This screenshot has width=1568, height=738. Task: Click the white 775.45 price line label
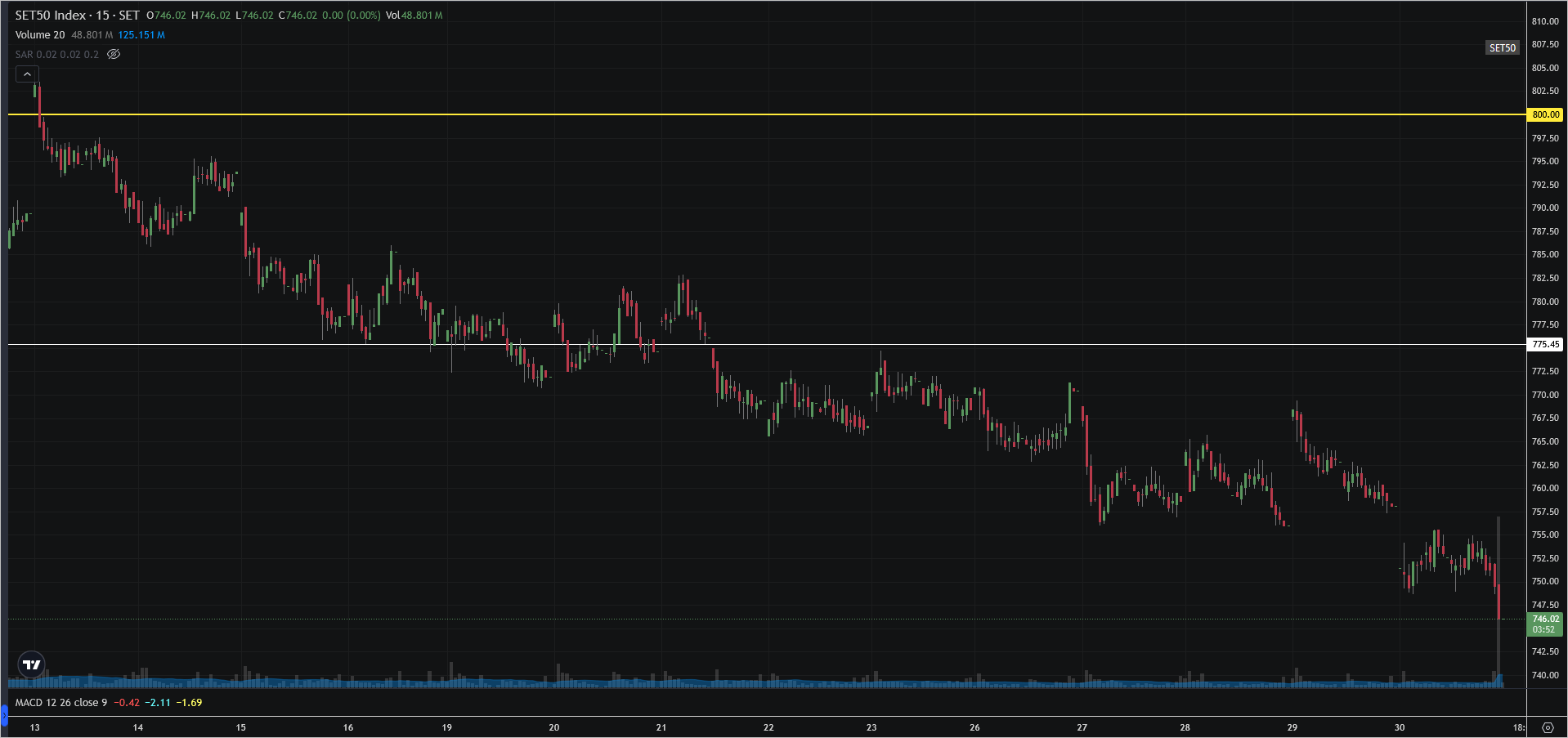(x=1545, y=345)
